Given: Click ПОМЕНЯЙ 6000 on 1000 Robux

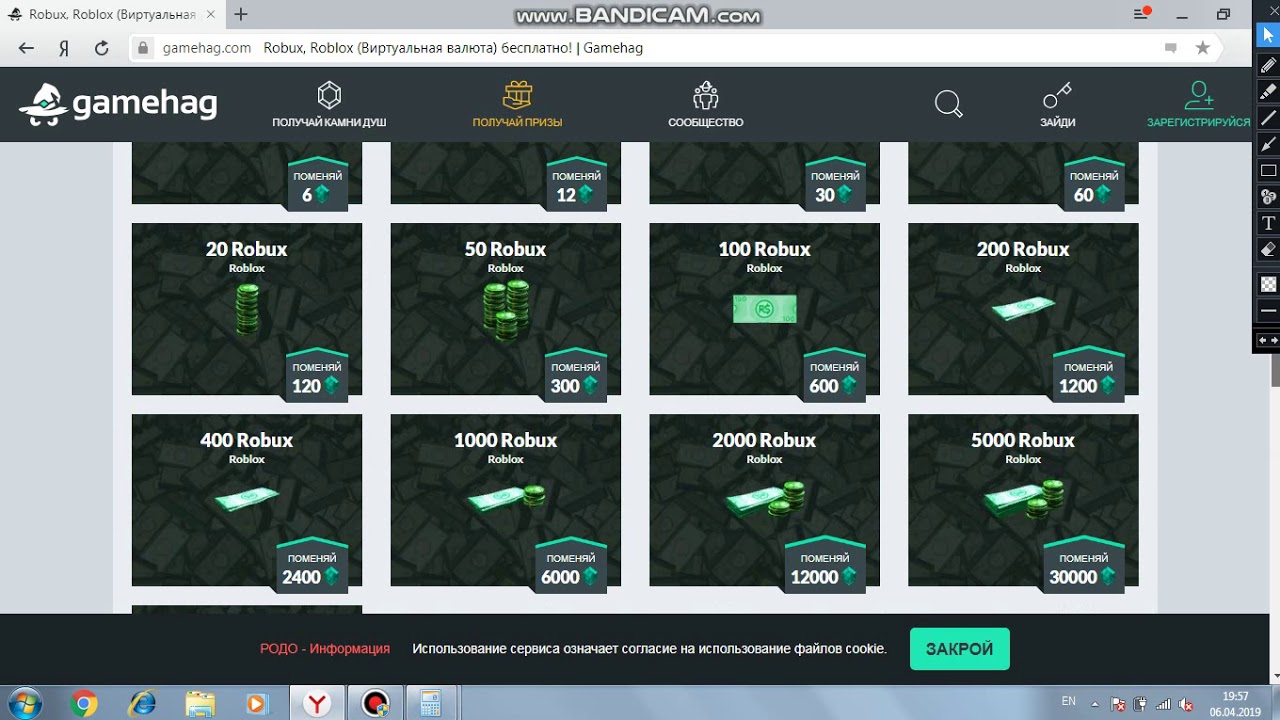Looking at the screenshot, I should point(570,567).
